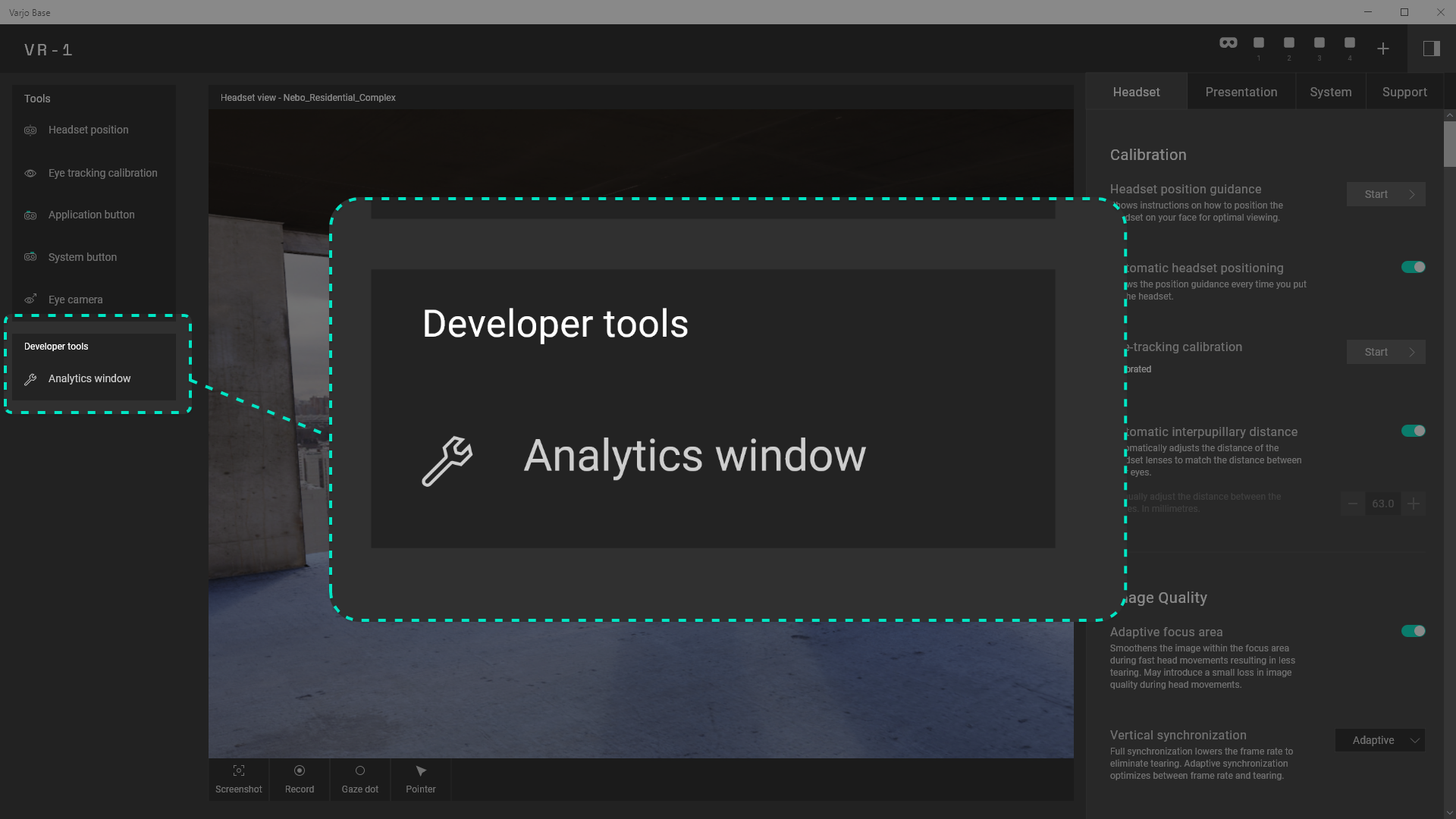The image size is (1456, 819).
Task: Switch to the Presentation tab
Action: coord(1241,92)
